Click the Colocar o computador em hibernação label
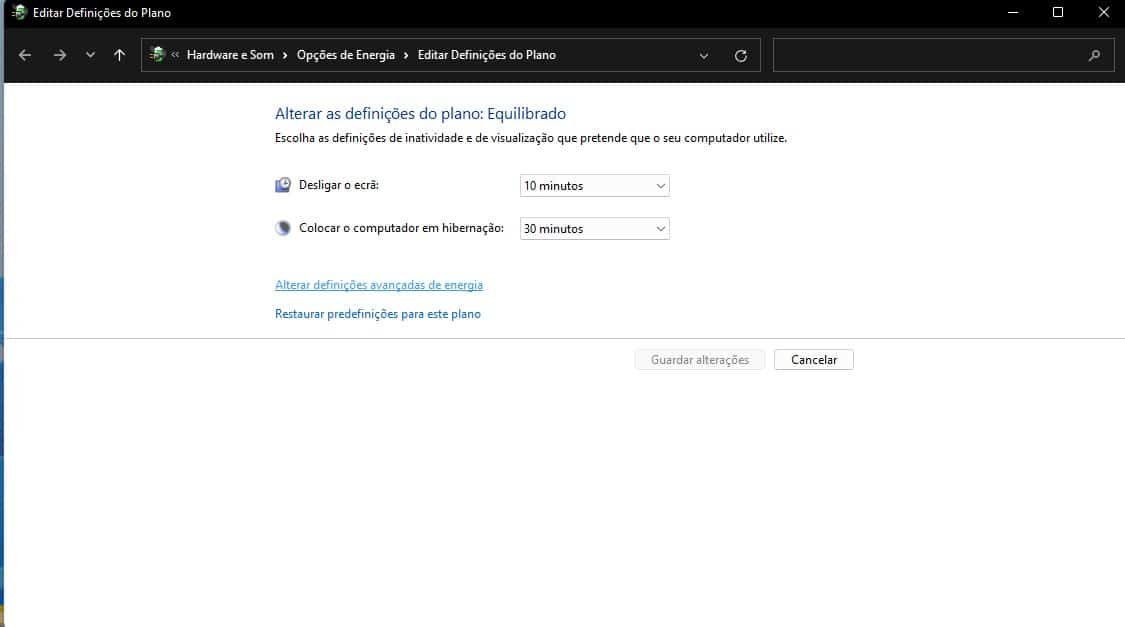The width and height of the screenshot is (1125, 627). point(402,228)
